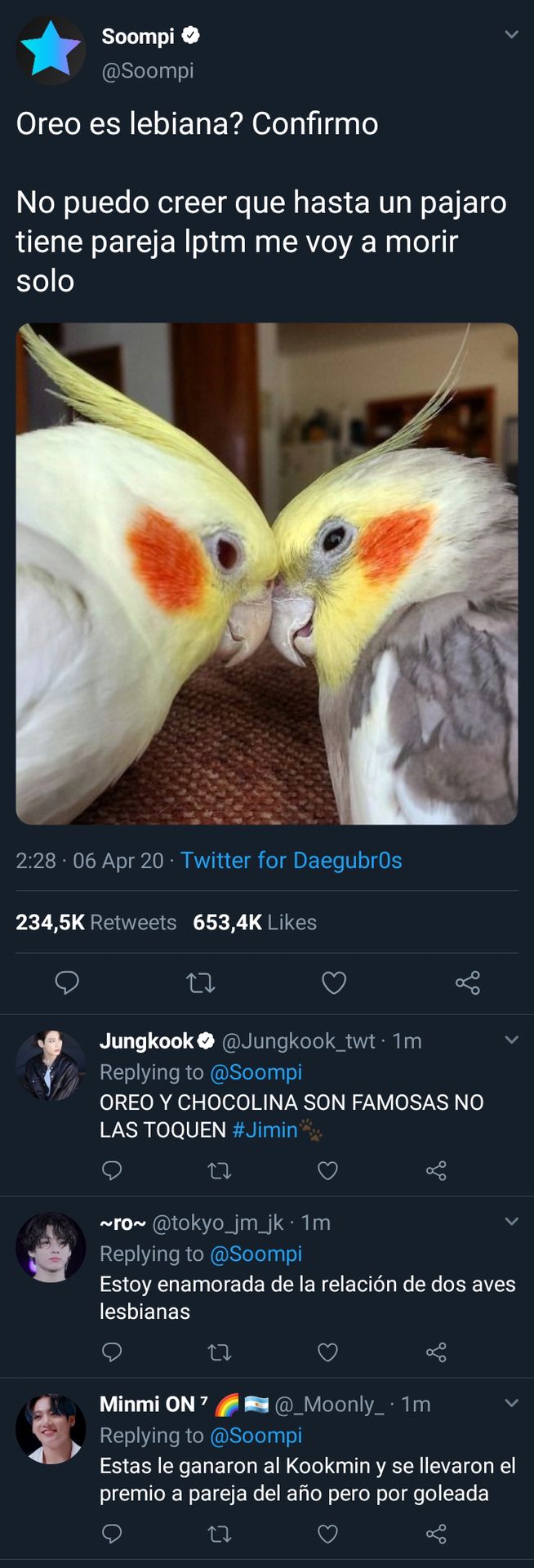534x1568 pixels.
Task: Share ~ro~'s reply tweet
Action: point(436,1352)
